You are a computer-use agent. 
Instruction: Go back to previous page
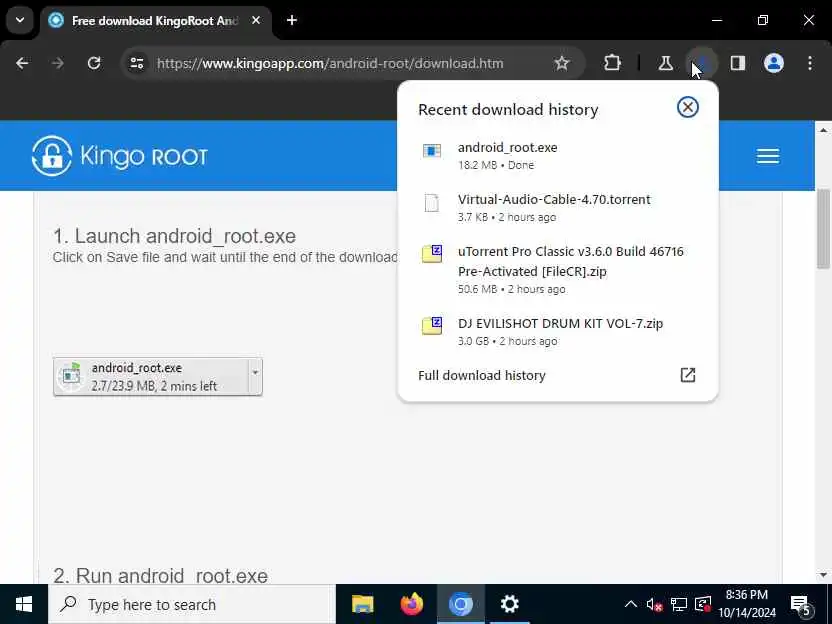pyautogui.click(x=22, y=64)
